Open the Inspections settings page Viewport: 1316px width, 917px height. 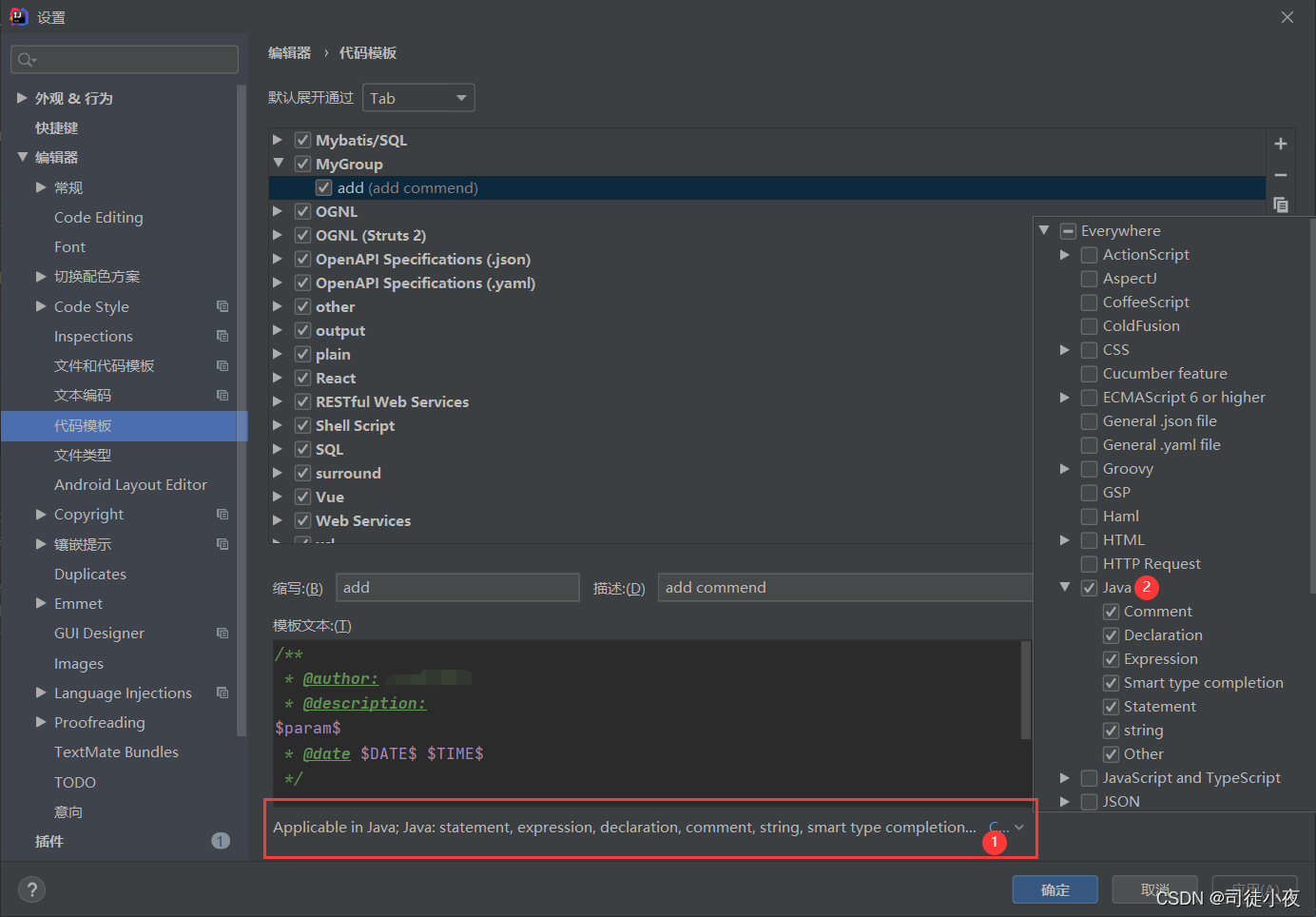[93, 336]
